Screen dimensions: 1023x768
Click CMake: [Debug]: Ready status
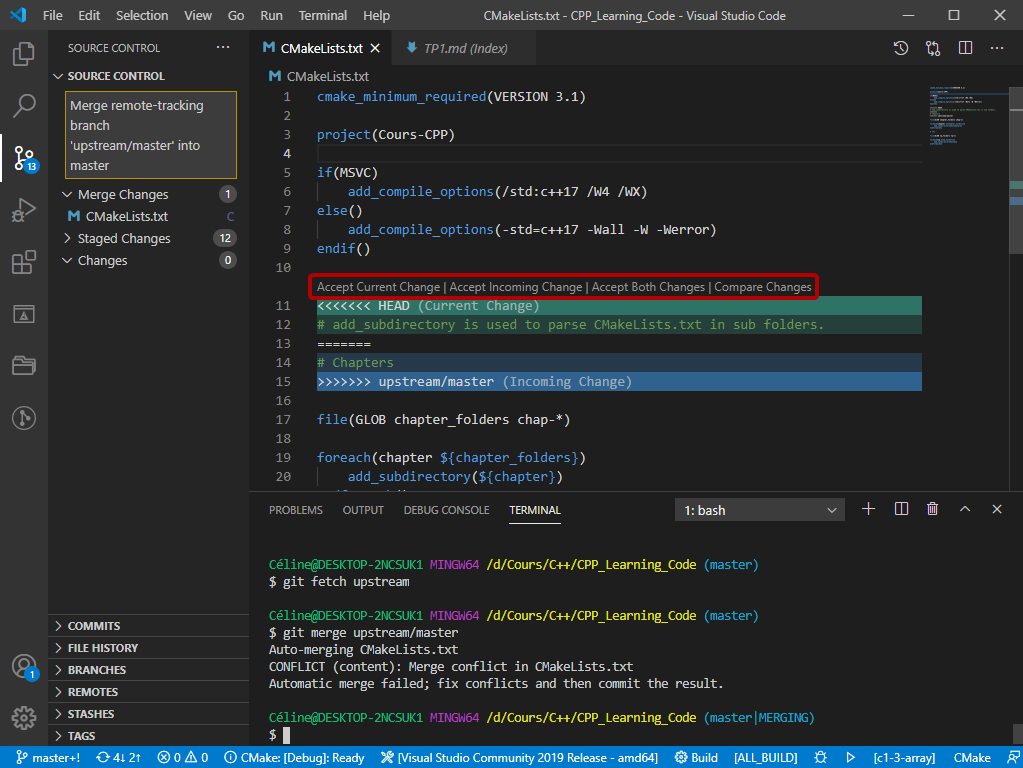click(294, 758)
